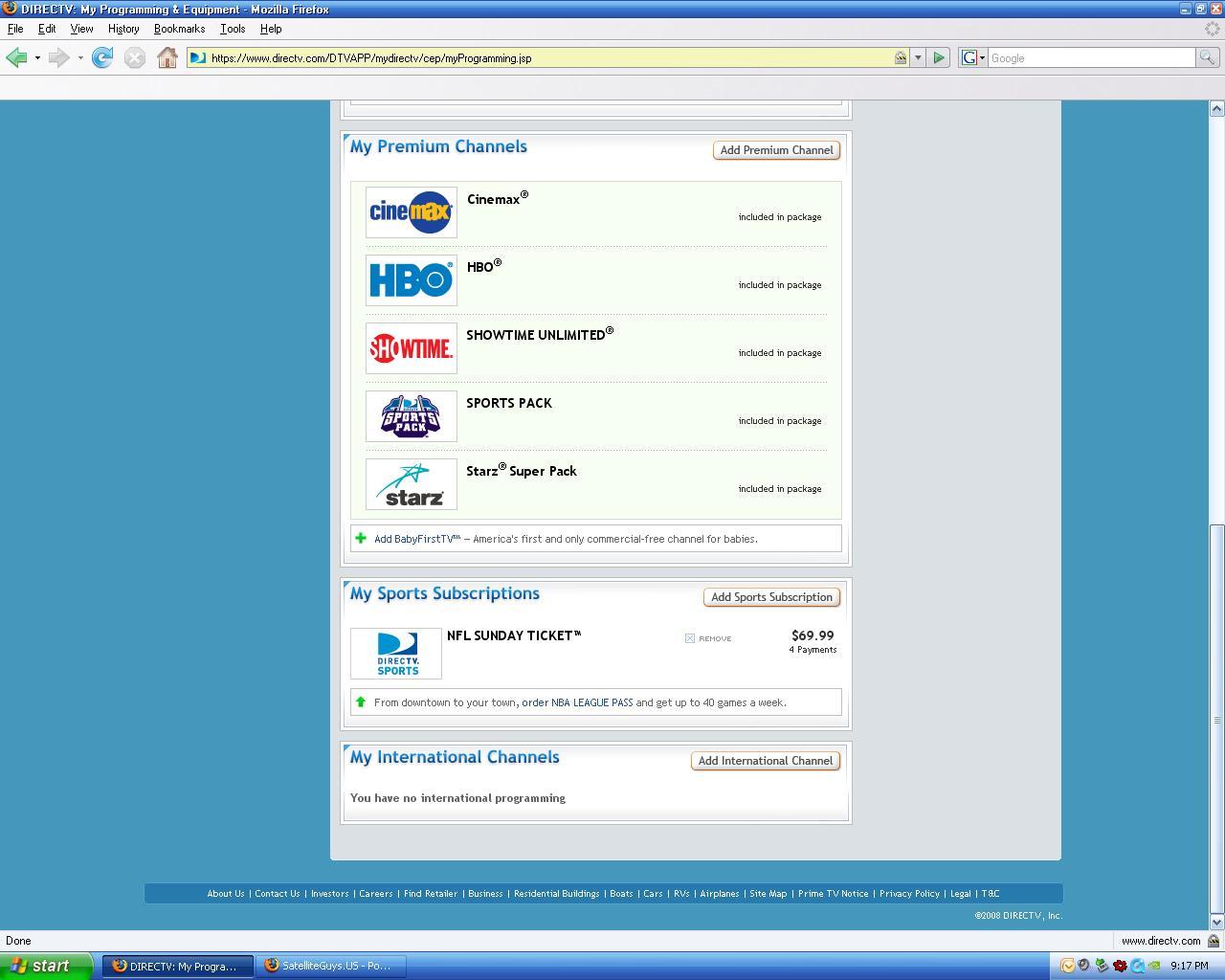
Task: Expand the address bar URL dropdown
Action: tap(918, 58)
